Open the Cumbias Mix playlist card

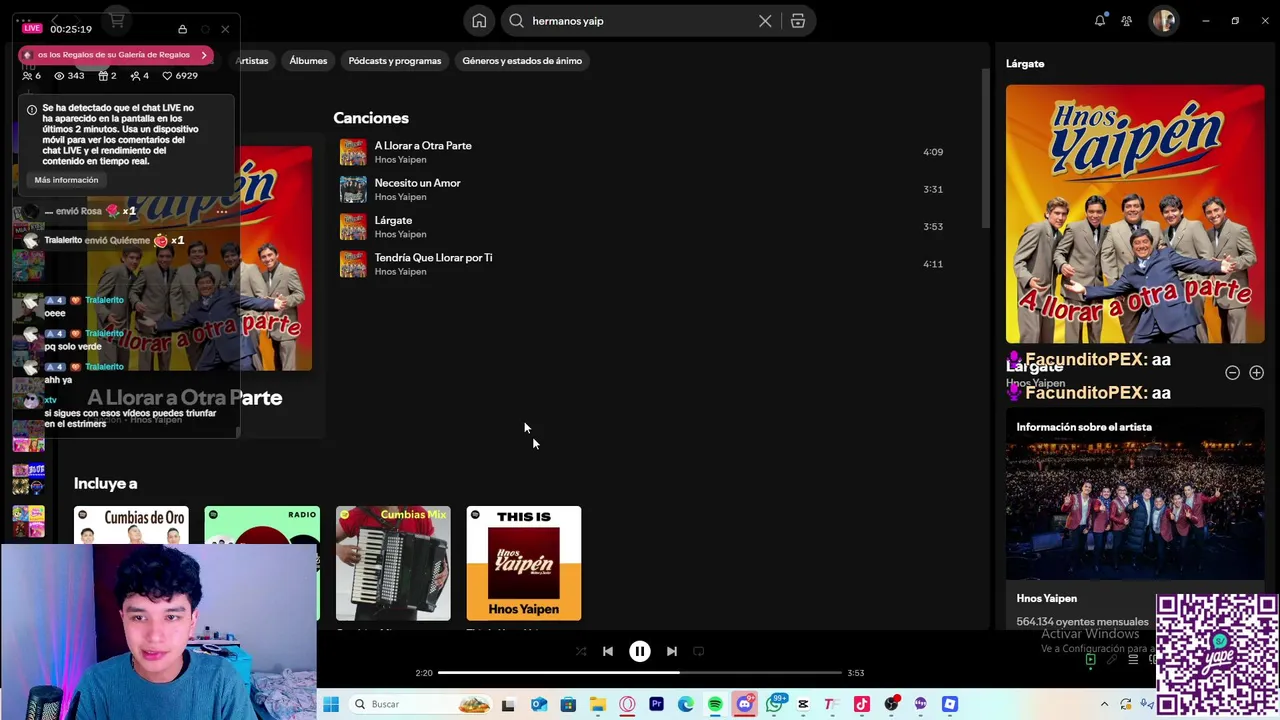393,563
